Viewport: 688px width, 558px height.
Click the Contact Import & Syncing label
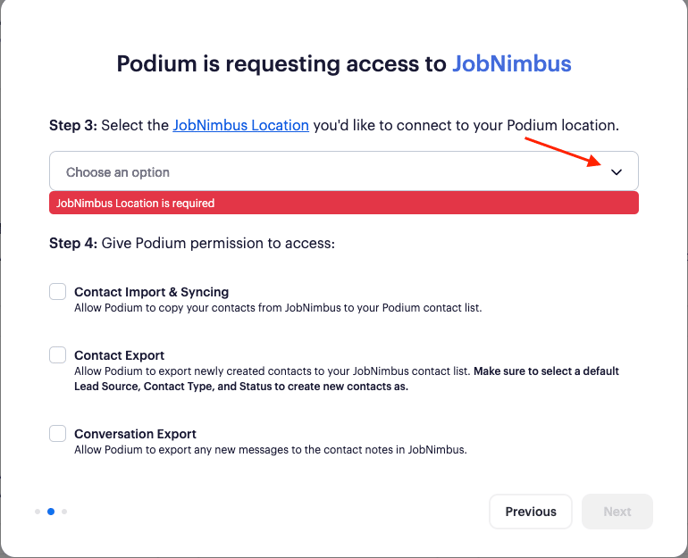tap(151, 292)
